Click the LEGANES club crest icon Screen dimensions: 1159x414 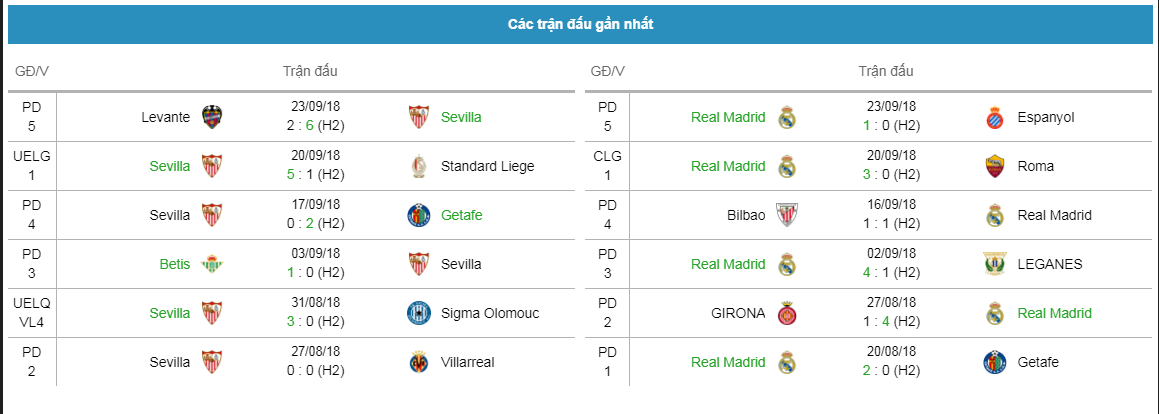[996, 264]
